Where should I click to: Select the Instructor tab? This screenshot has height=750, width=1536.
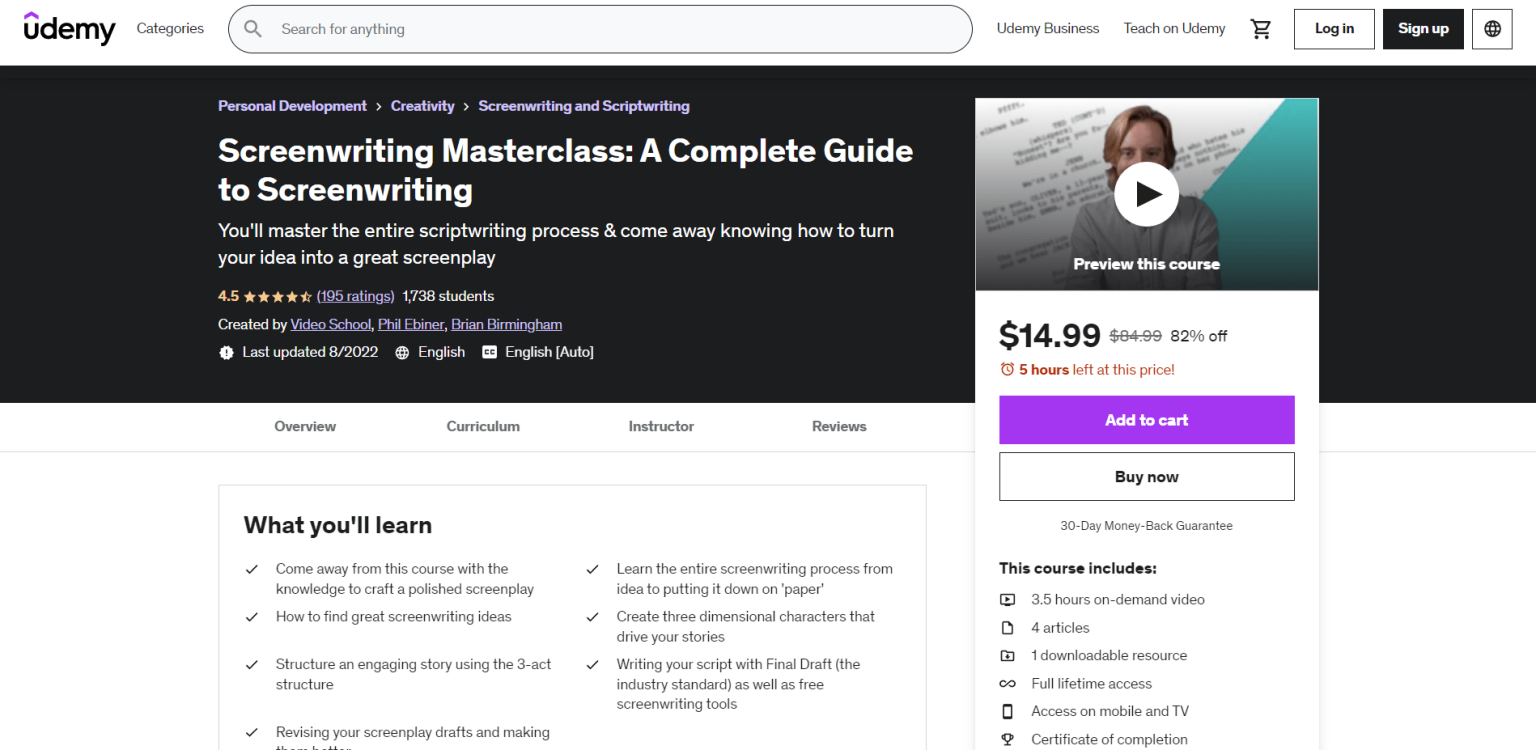(x=660, y=426)
